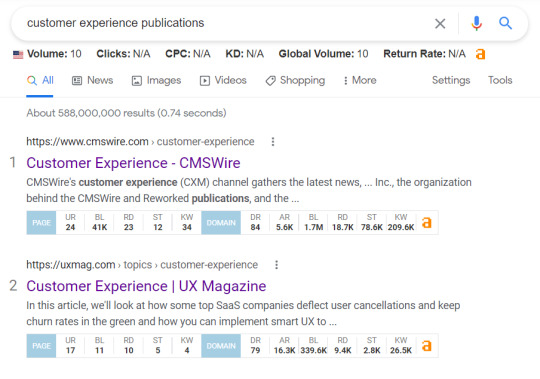Open the three-dot menu beside the cmswire.com URL
The height and width of the screenshot is (379, 540).
273,141
